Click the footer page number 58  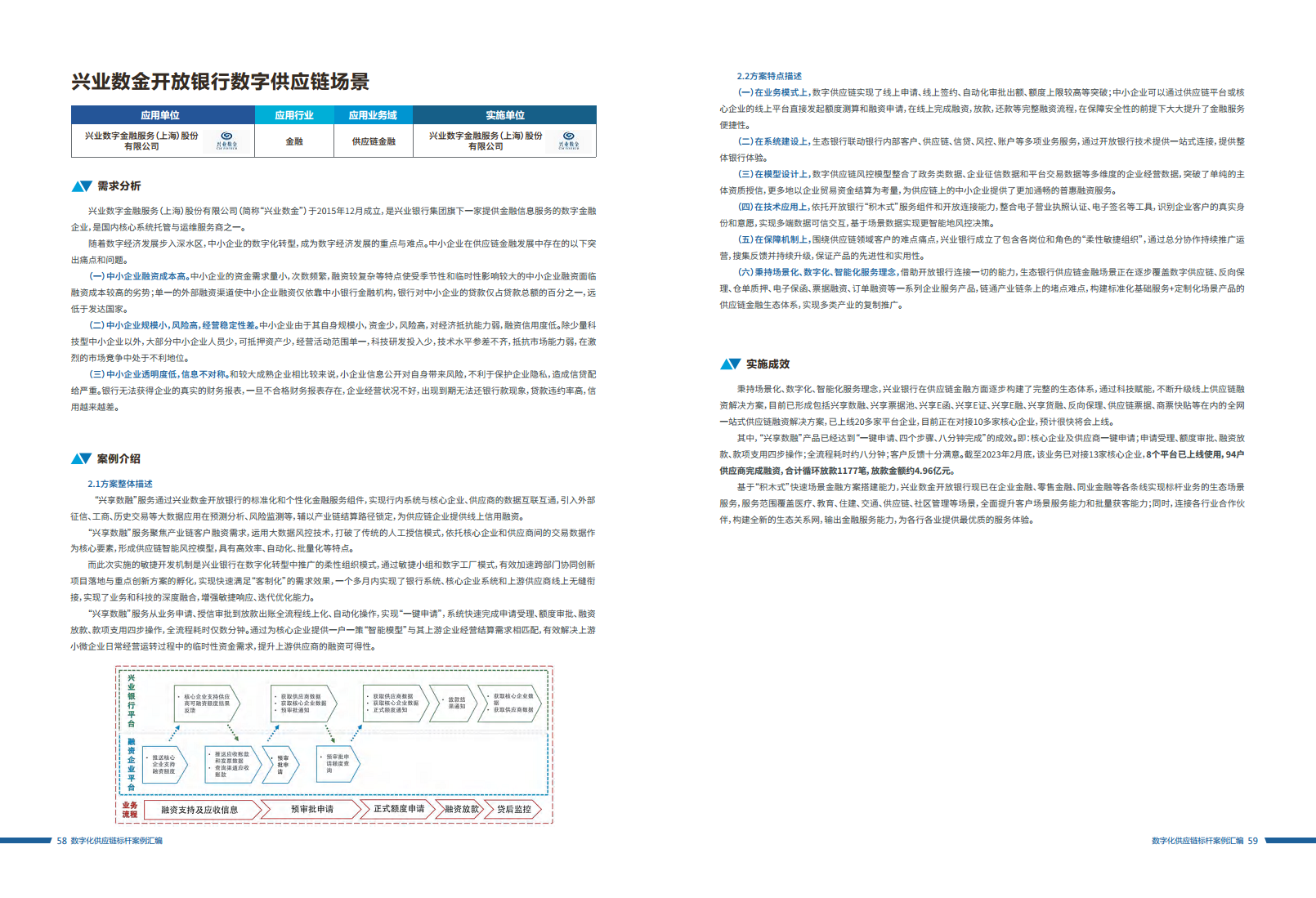point(61,841)
